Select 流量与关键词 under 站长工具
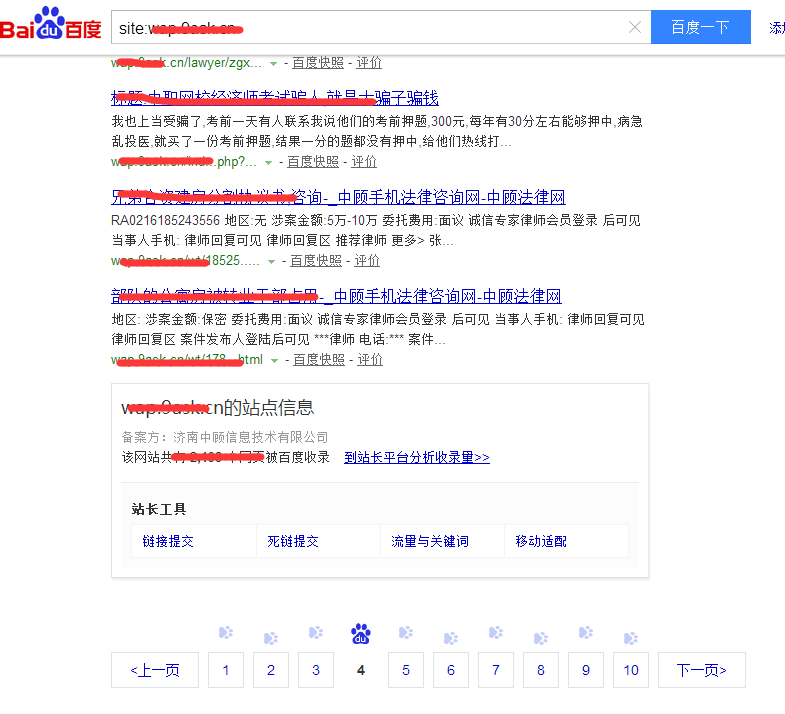The height and width of the screenshot is (714, 785). (430, 541)
